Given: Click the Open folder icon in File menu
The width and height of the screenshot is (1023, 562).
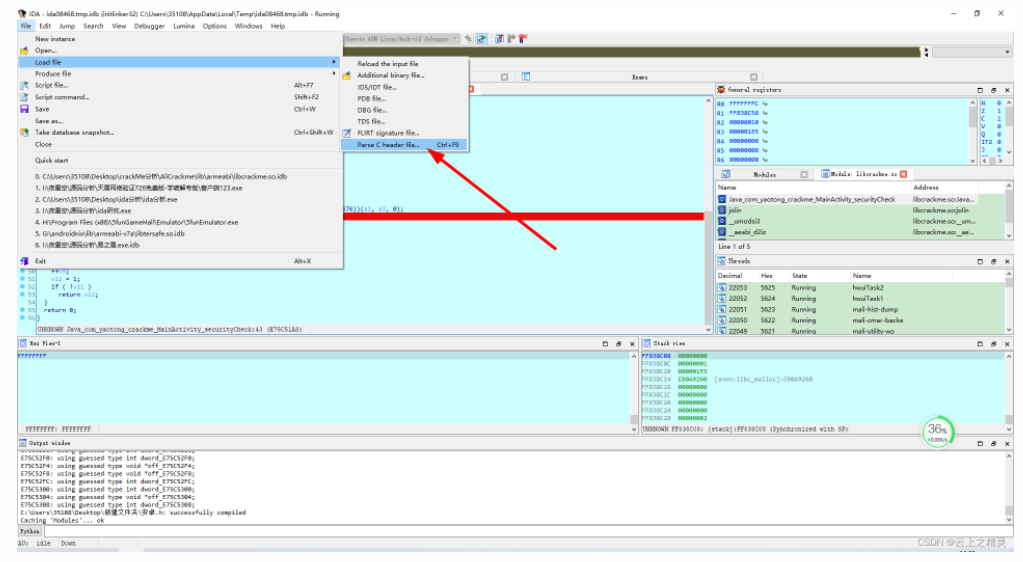Looking at the screenshot, I should coord(24,50).
